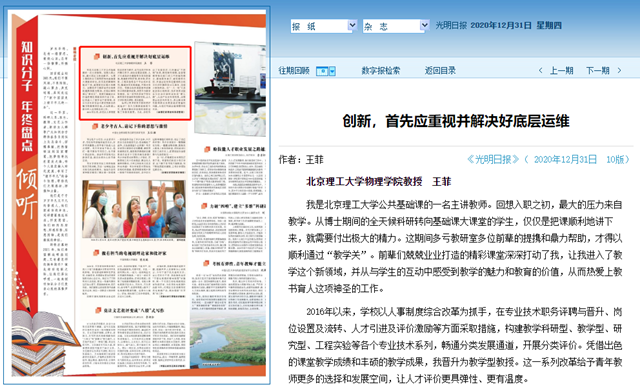Click the orange icon before 给技能人才 headline
This screenshot has height=389, width=640.
tap(207, 149)
